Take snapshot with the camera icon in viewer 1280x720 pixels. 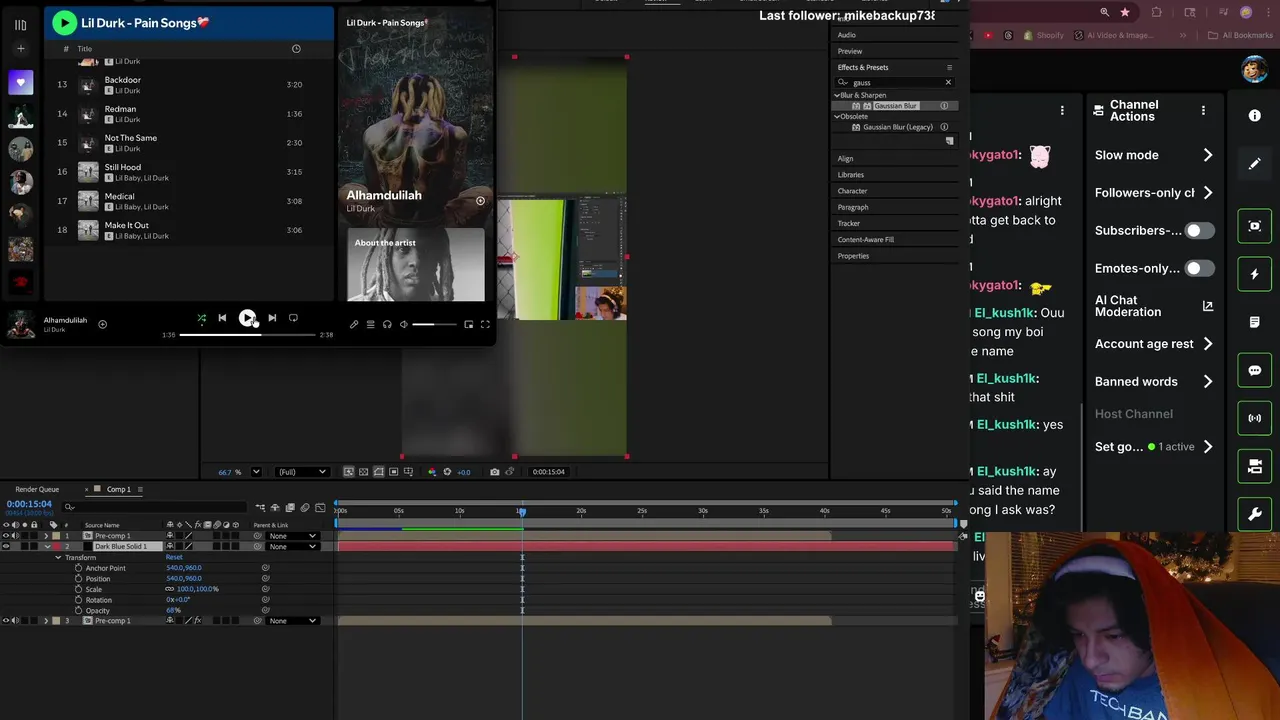pos(495,472)
